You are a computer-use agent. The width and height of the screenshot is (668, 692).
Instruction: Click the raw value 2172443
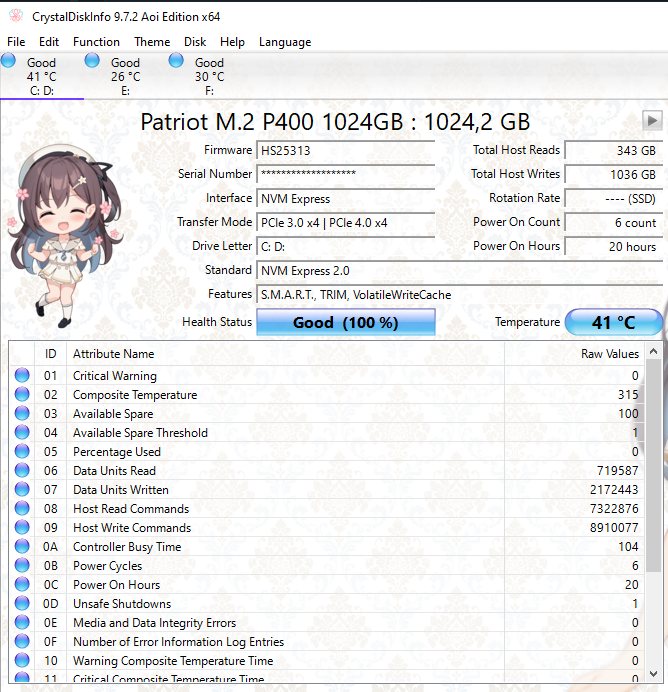(x=614, y=489)
